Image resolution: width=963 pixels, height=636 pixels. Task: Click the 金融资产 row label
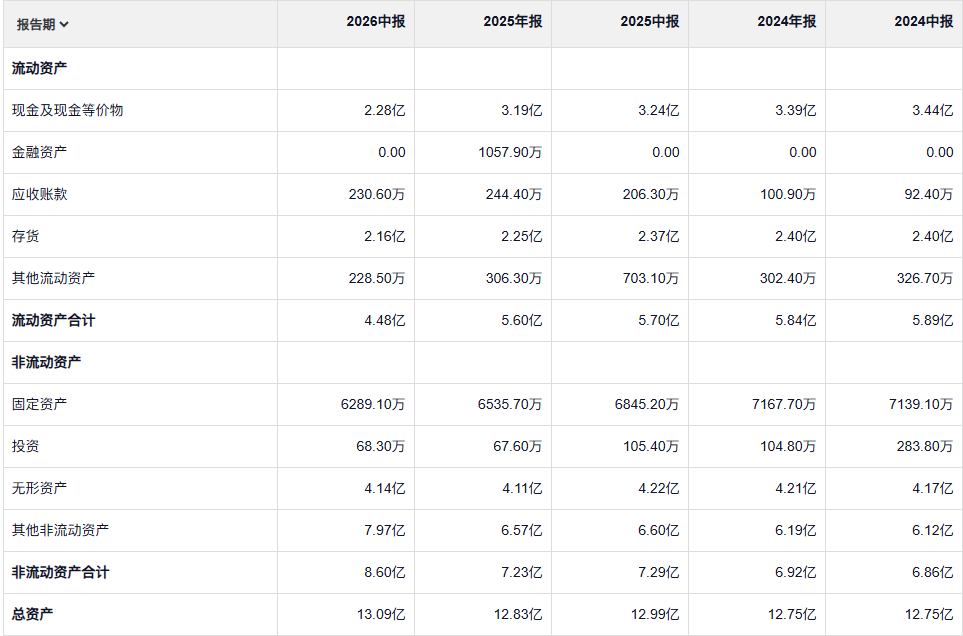pyautogui.click(x=40, y=153)
